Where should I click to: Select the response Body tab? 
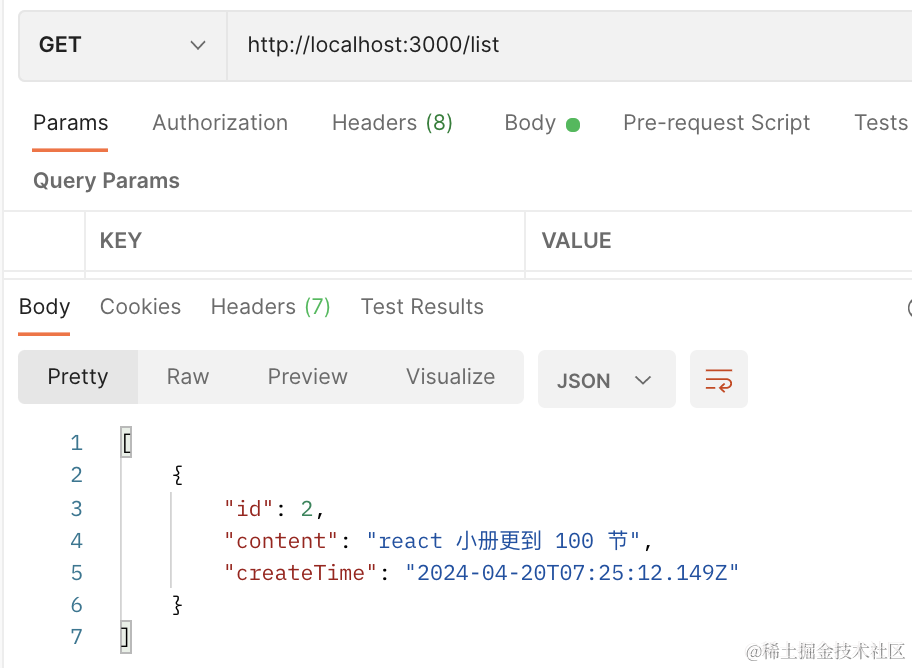[45, 307]
